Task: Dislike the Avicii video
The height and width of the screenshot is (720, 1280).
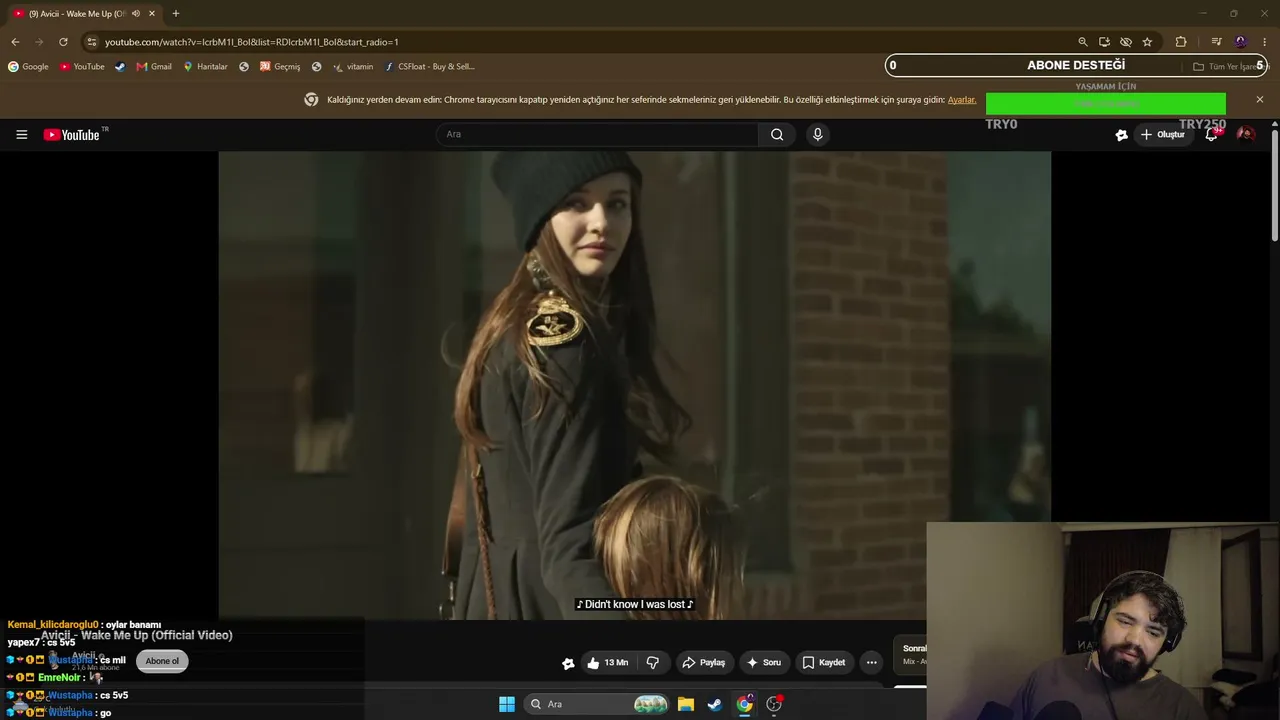Action: tap(653, 662)
